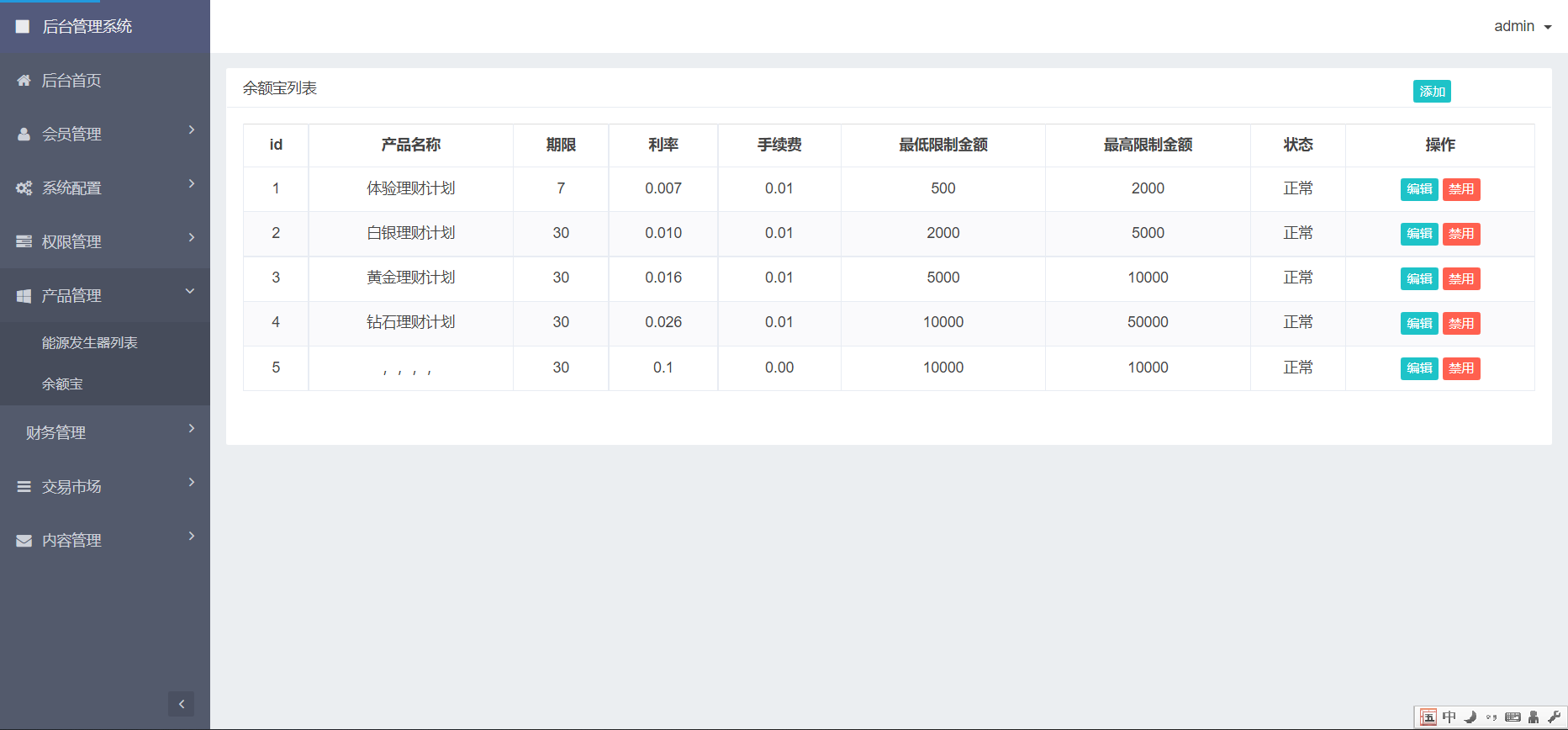Click 正常 status in the 白银理财计划 row
This screenshot has height=730, width=1568.
click(x=1298, y=233)
